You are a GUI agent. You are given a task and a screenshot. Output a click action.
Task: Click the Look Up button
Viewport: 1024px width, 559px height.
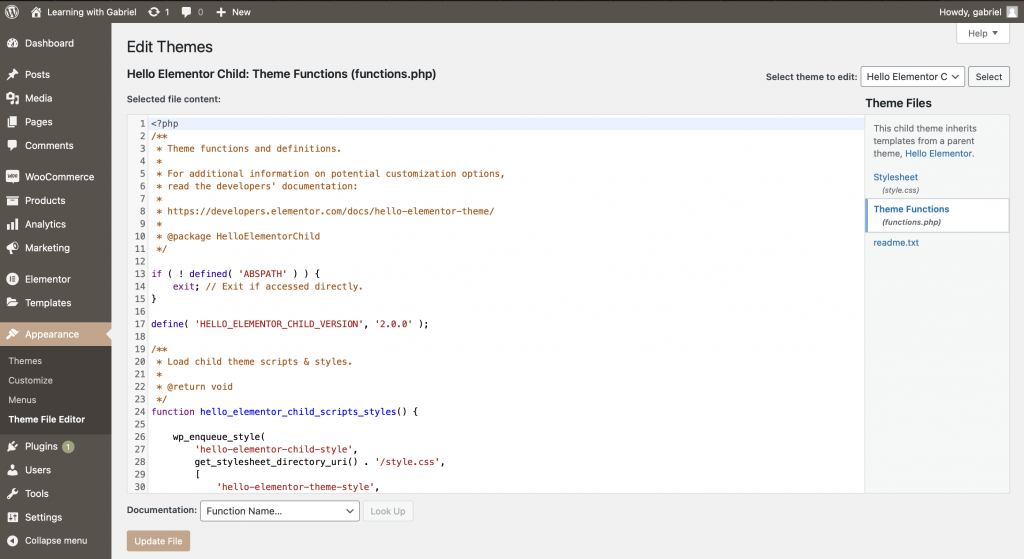(x=388, y=511)
